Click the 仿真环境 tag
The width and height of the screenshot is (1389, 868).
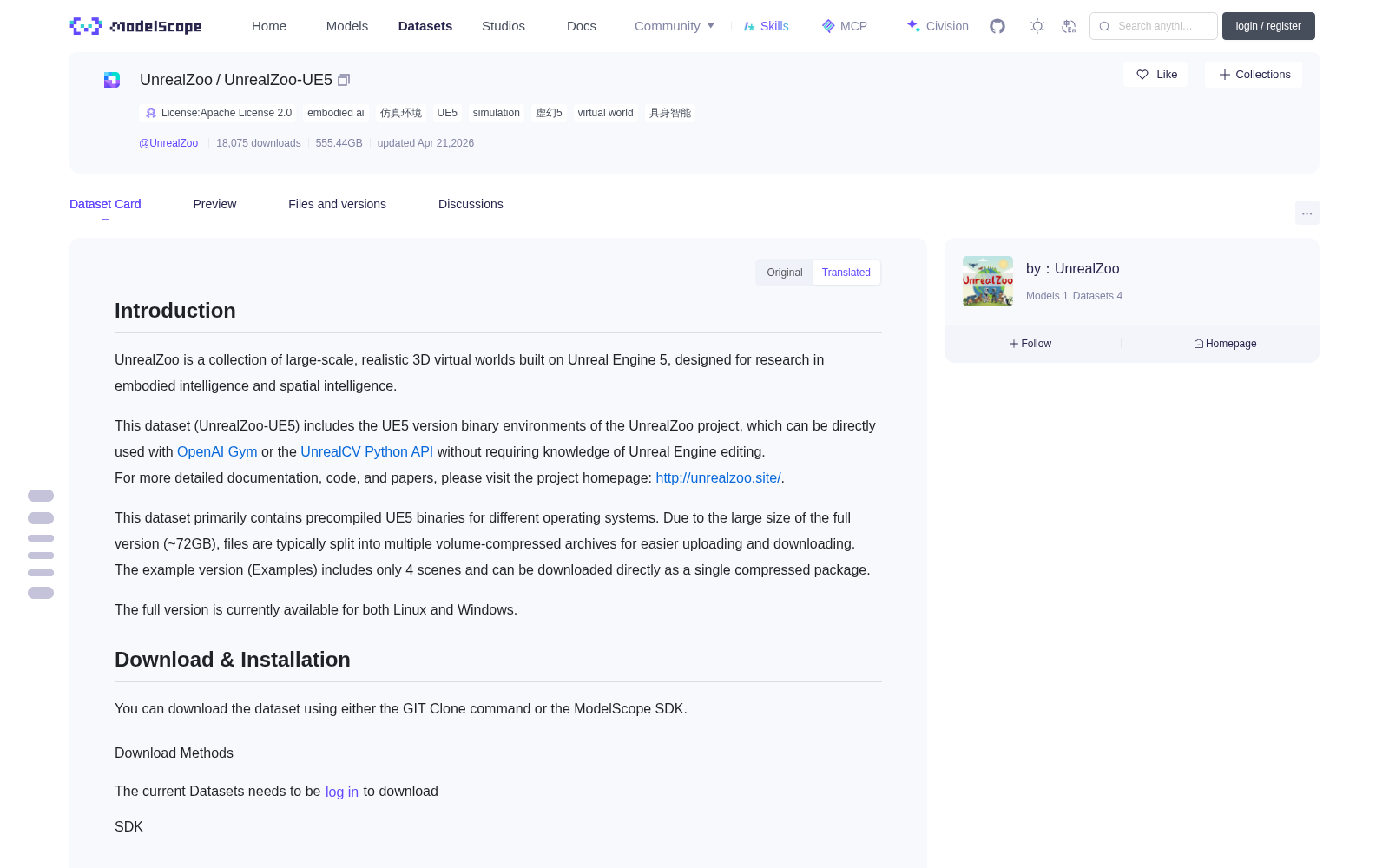point(401,113)
